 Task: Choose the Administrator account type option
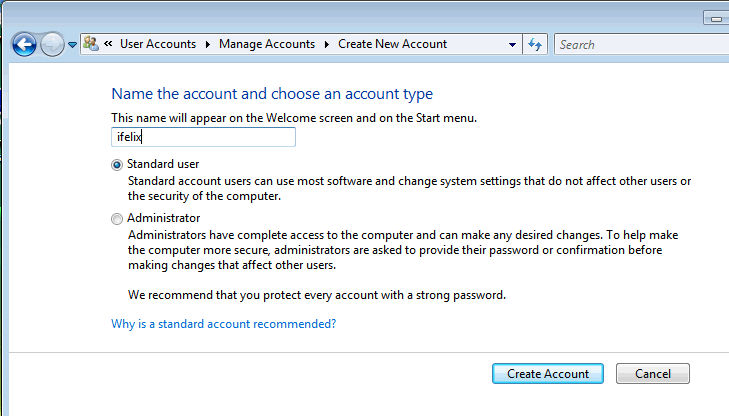118,218
